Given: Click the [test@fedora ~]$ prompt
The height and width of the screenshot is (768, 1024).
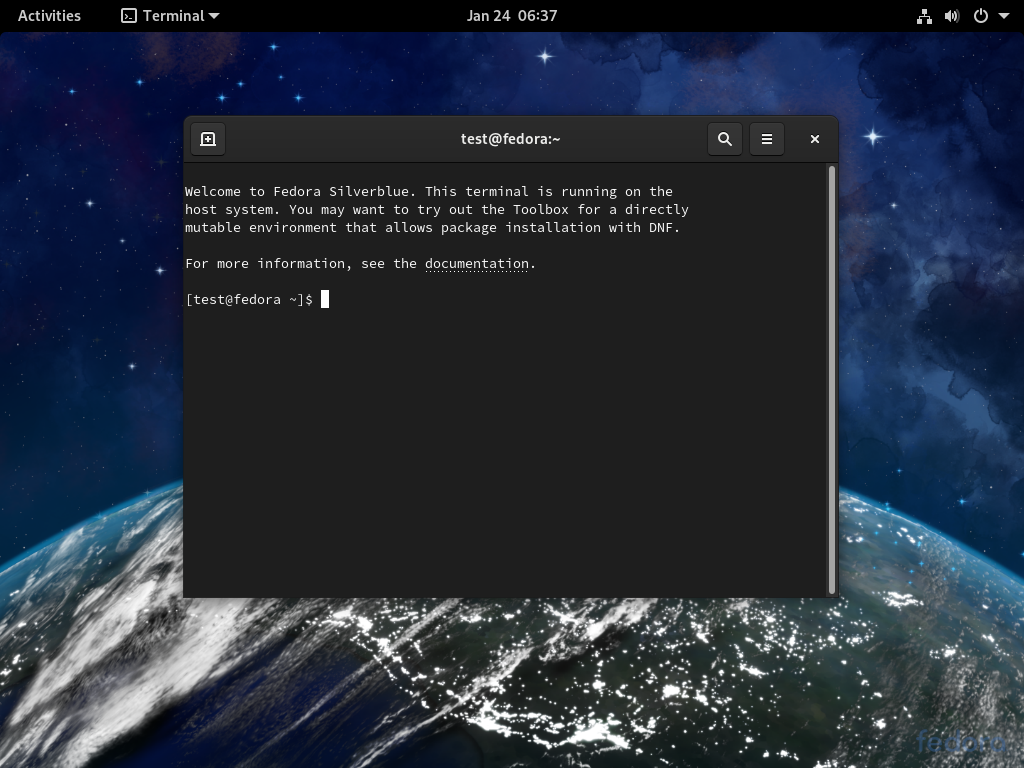Looking at the screenshot, I should click(x=249, y=300).
